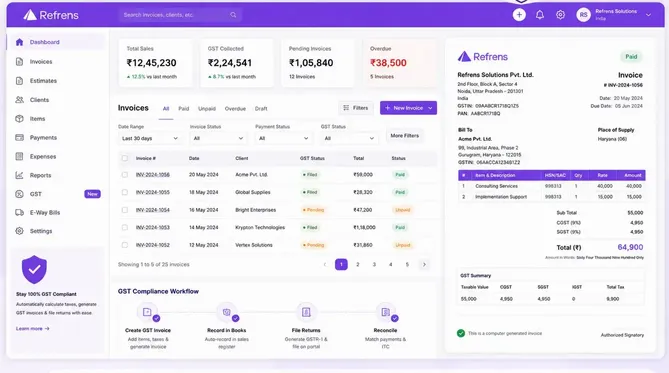The image size is (669, 373).
Task: Click the Clients icon in sidebar
Action: click(x=19, y=99)
